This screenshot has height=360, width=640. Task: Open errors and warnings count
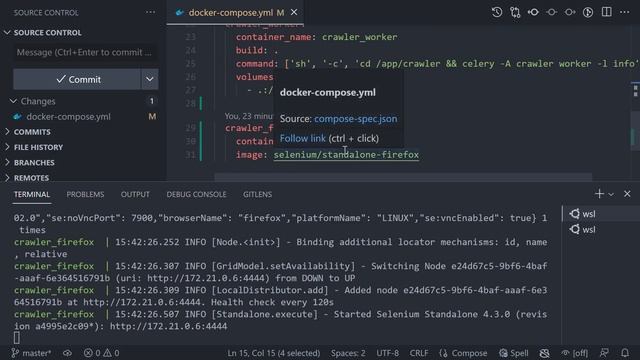click(x=102, y=353)
